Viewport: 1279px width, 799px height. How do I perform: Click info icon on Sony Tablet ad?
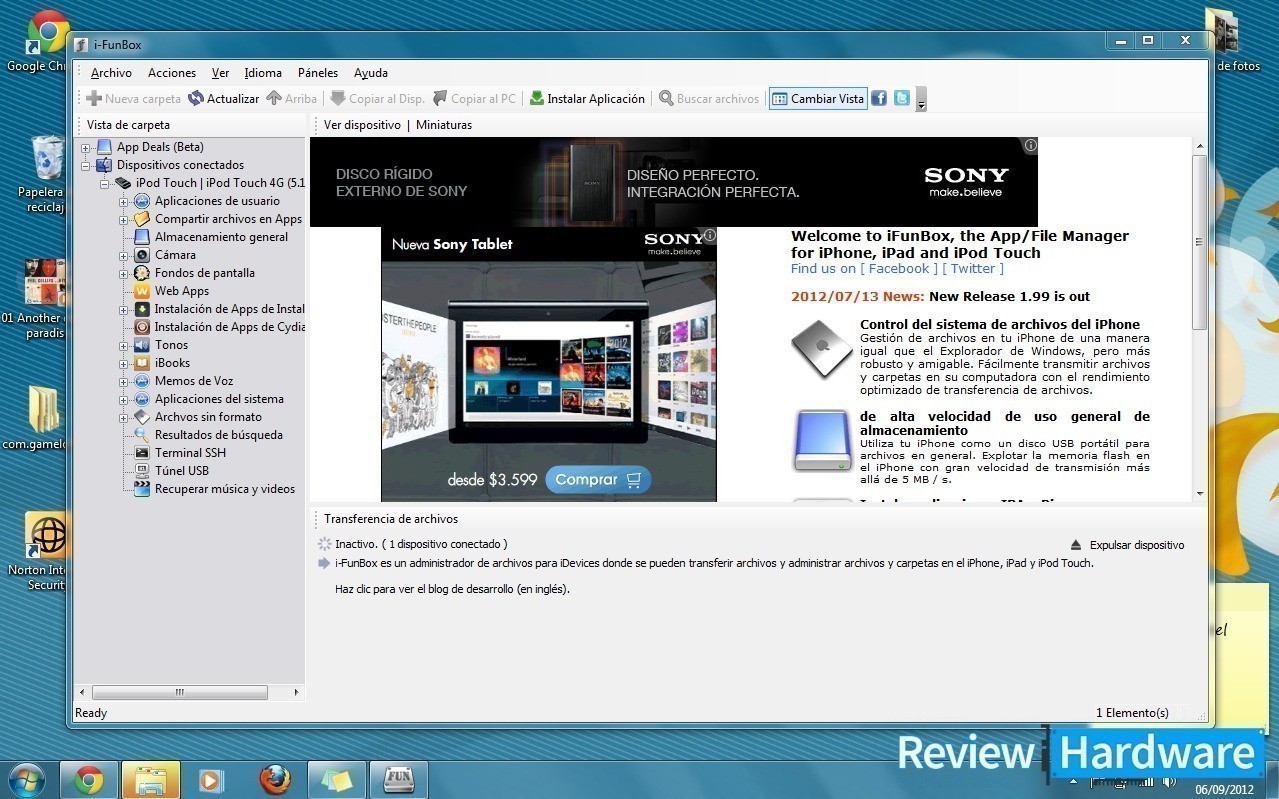click(x=709, y=236)
